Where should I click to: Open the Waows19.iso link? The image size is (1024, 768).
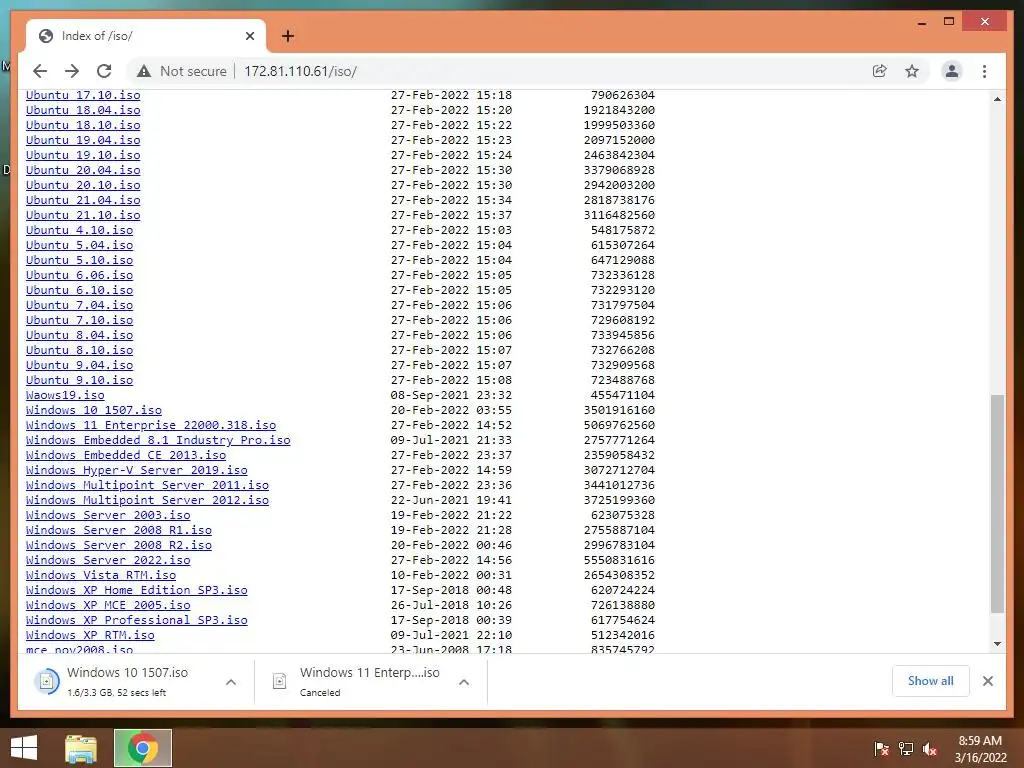65,396
